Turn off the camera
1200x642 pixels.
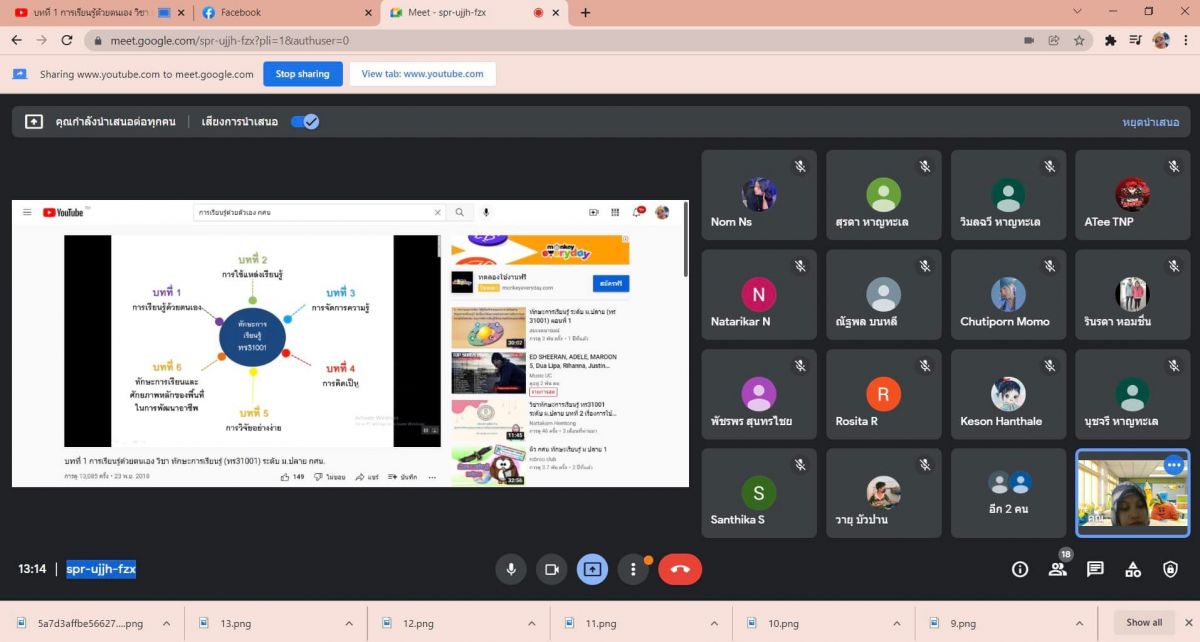[x=551, y=569]
